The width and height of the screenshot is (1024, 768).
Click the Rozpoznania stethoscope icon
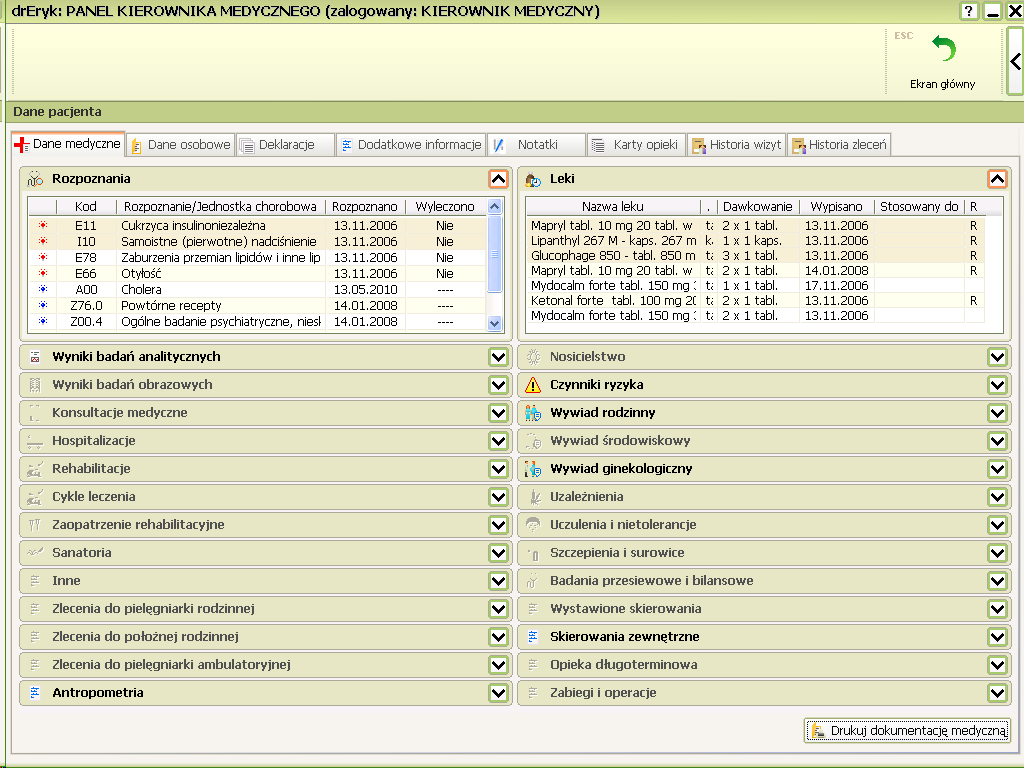click(35, 179)
